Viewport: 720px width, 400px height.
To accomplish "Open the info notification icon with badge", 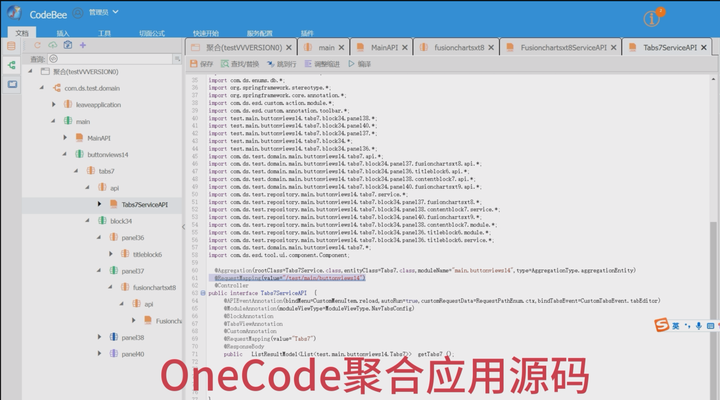I will [x=652, y=18].
